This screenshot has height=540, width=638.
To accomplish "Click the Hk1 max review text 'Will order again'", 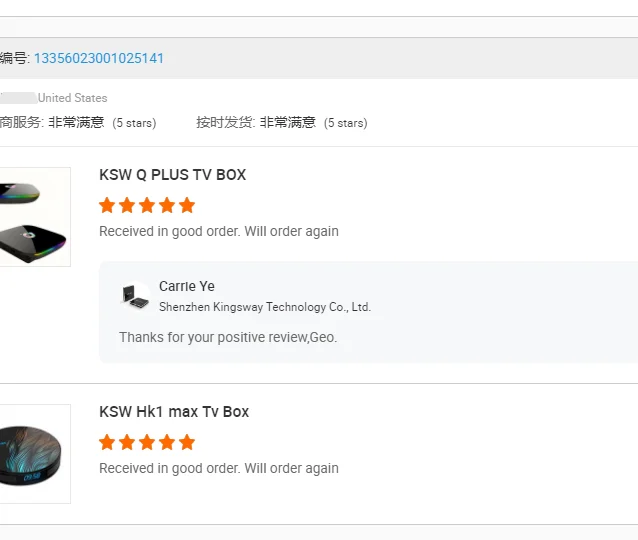I will tap(291, 468).
